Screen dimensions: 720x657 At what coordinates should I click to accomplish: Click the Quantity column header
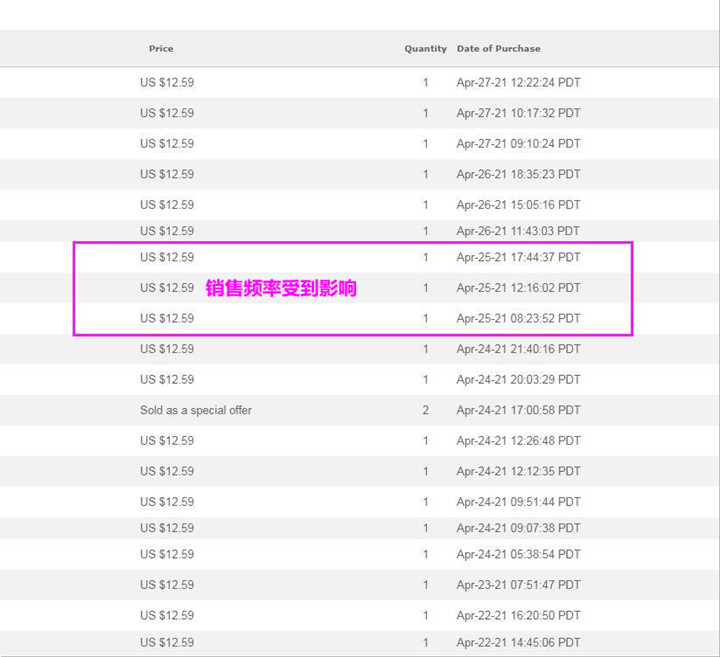[x=425, y=49]
